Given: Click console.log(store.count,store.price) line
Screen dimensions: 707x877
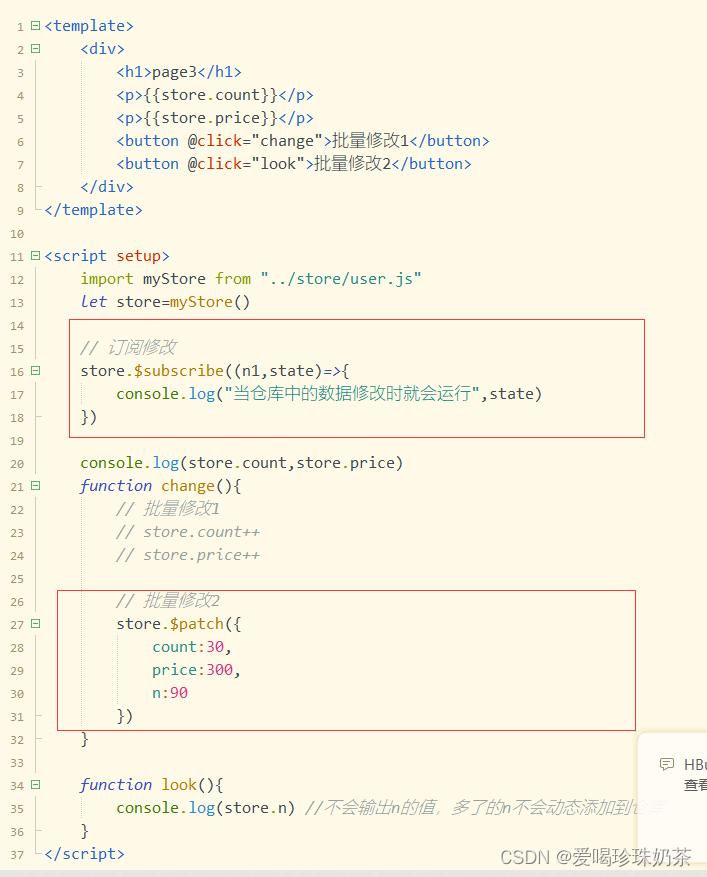Looking at the screenshot, I should click(x=242, y=463).
